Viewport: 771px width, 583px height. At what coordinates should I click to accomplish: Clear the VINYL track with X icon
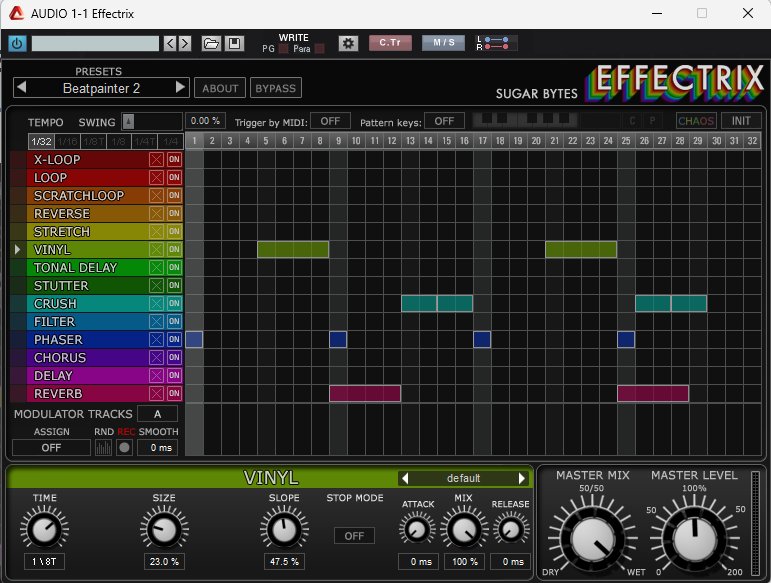[x=156, y=250]
